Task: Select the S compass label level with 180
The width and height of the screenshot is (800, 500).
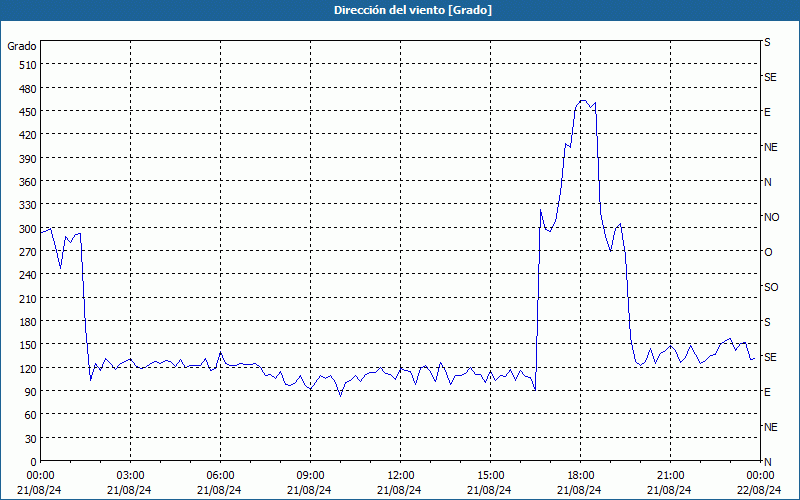Action: click(x=767, y=322)
